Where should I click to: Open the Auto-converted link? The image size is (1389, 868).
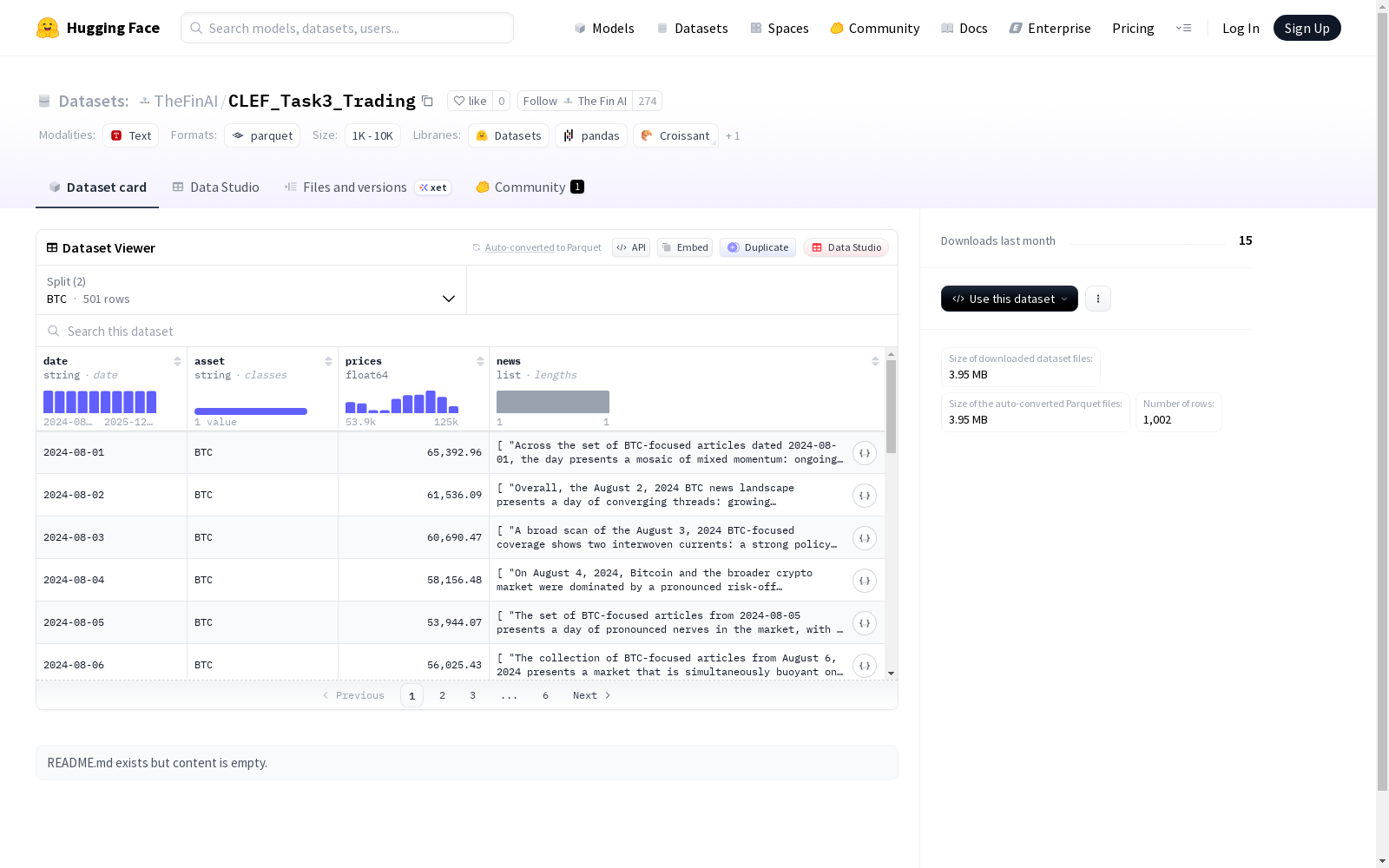click(519, 247)
